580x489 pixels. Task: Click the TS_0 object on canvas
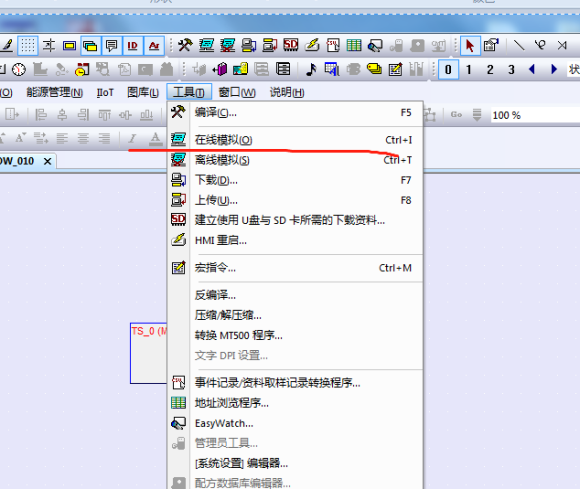click(x=148, y=353)
